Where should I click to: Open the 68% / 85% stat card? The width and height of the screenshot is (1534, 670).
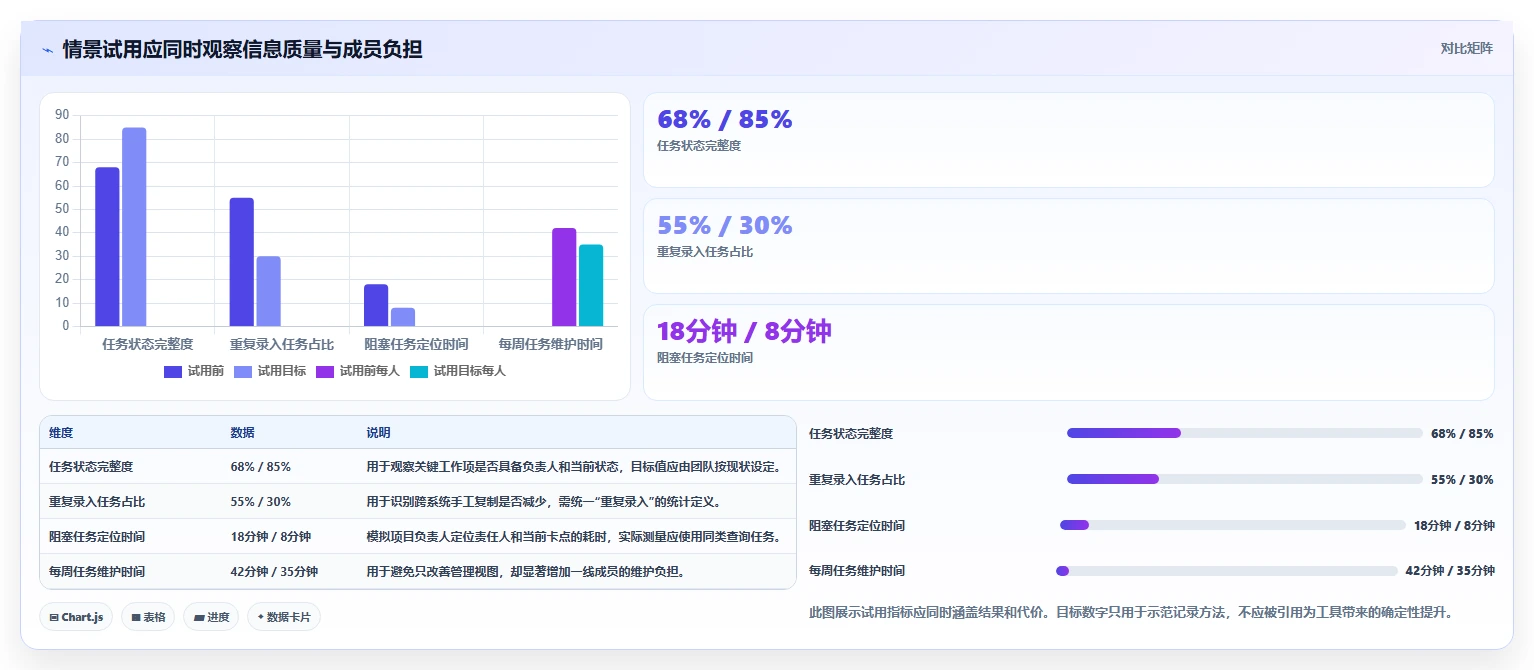1068,140
